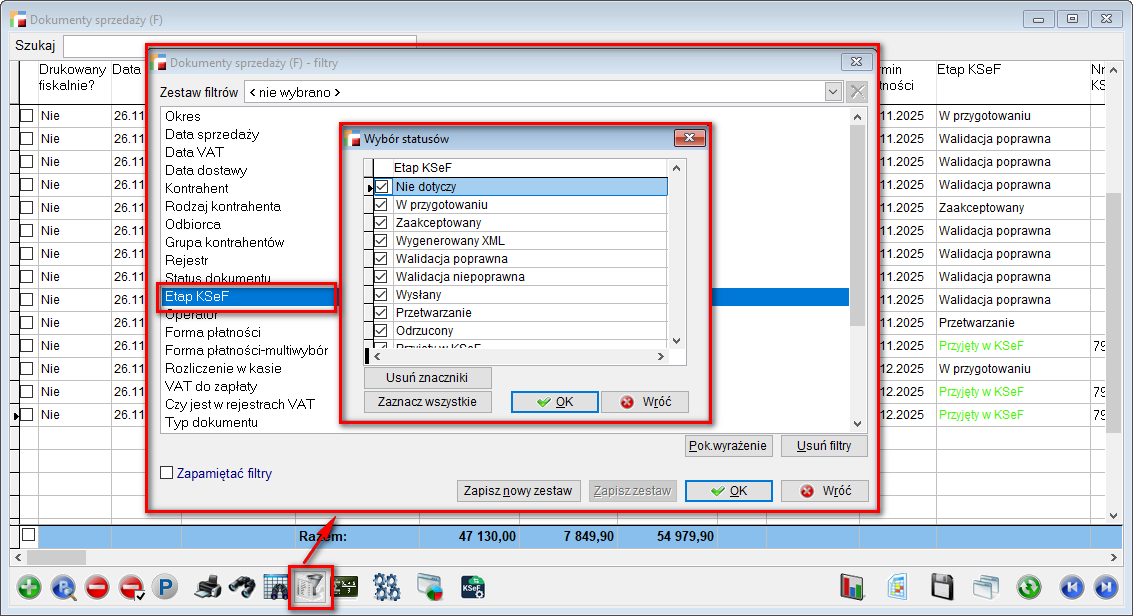The image size is (1133, 616).
Task: Click the 'Zaznacz wszystkie' button
Action: 428,402
